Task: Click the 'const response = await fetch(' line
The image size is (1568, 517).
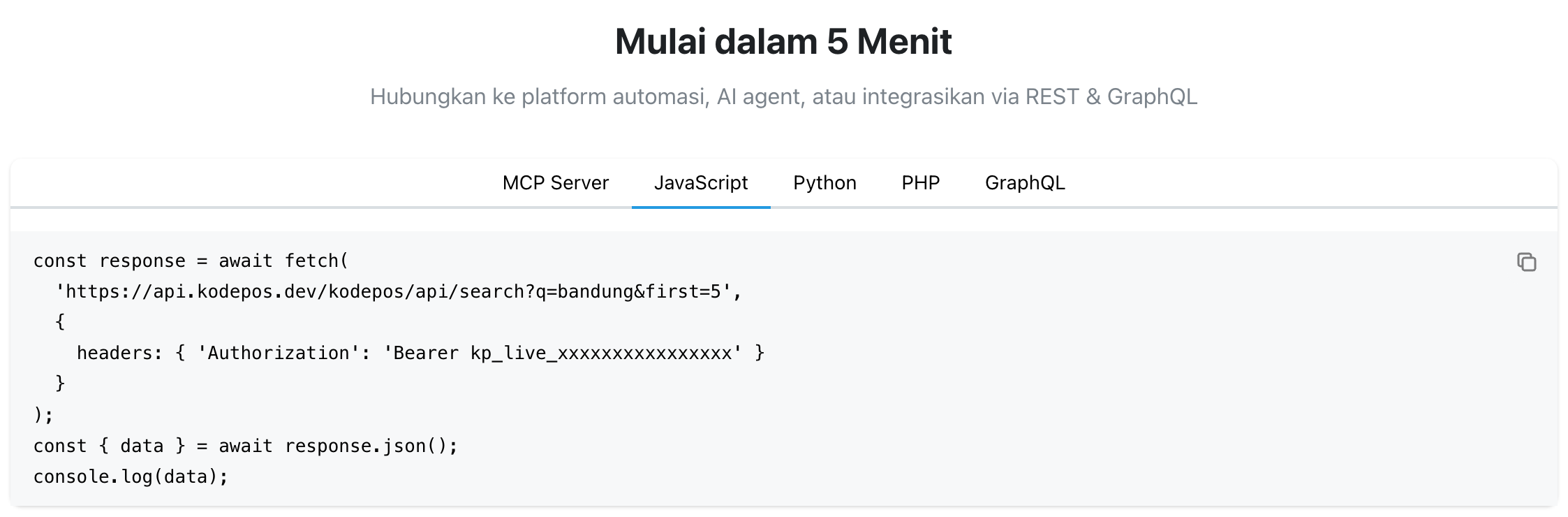Action: click(x=191, y=261)
